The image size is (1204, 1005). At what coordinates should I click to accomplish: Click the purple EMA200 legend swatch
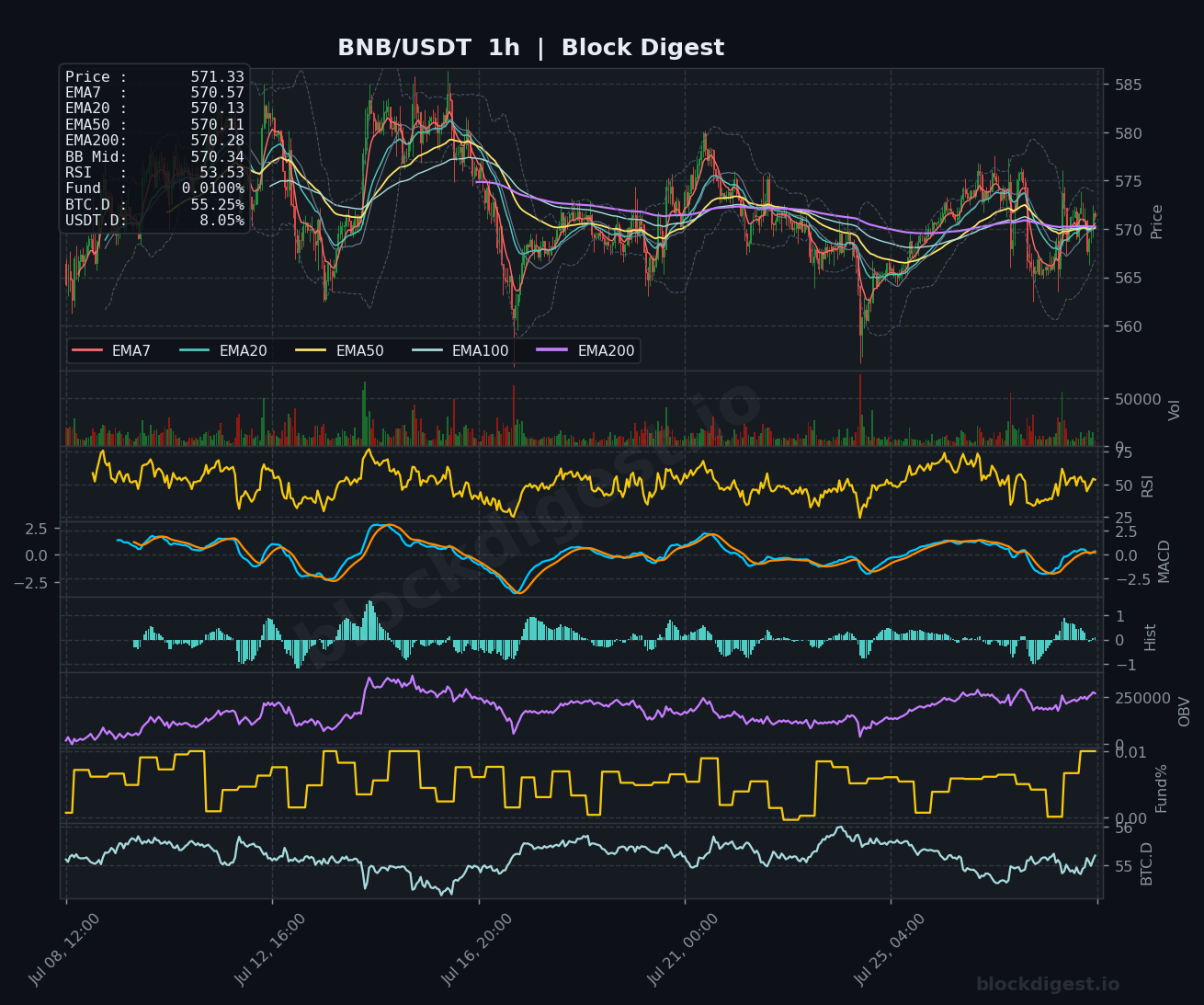coord(553,350)
